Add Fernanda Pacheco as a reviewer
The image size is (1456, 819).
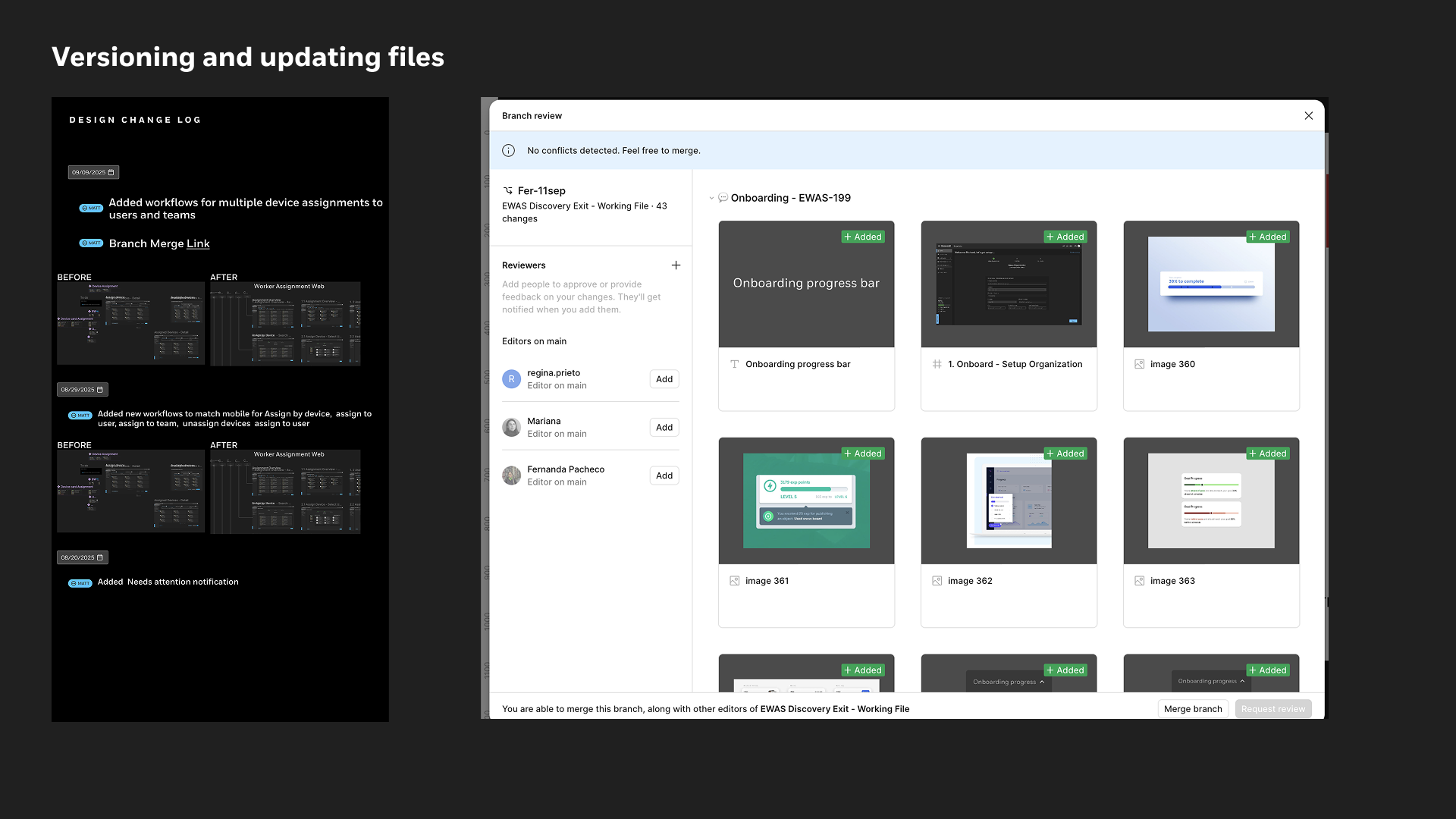(x=664, y=475)
